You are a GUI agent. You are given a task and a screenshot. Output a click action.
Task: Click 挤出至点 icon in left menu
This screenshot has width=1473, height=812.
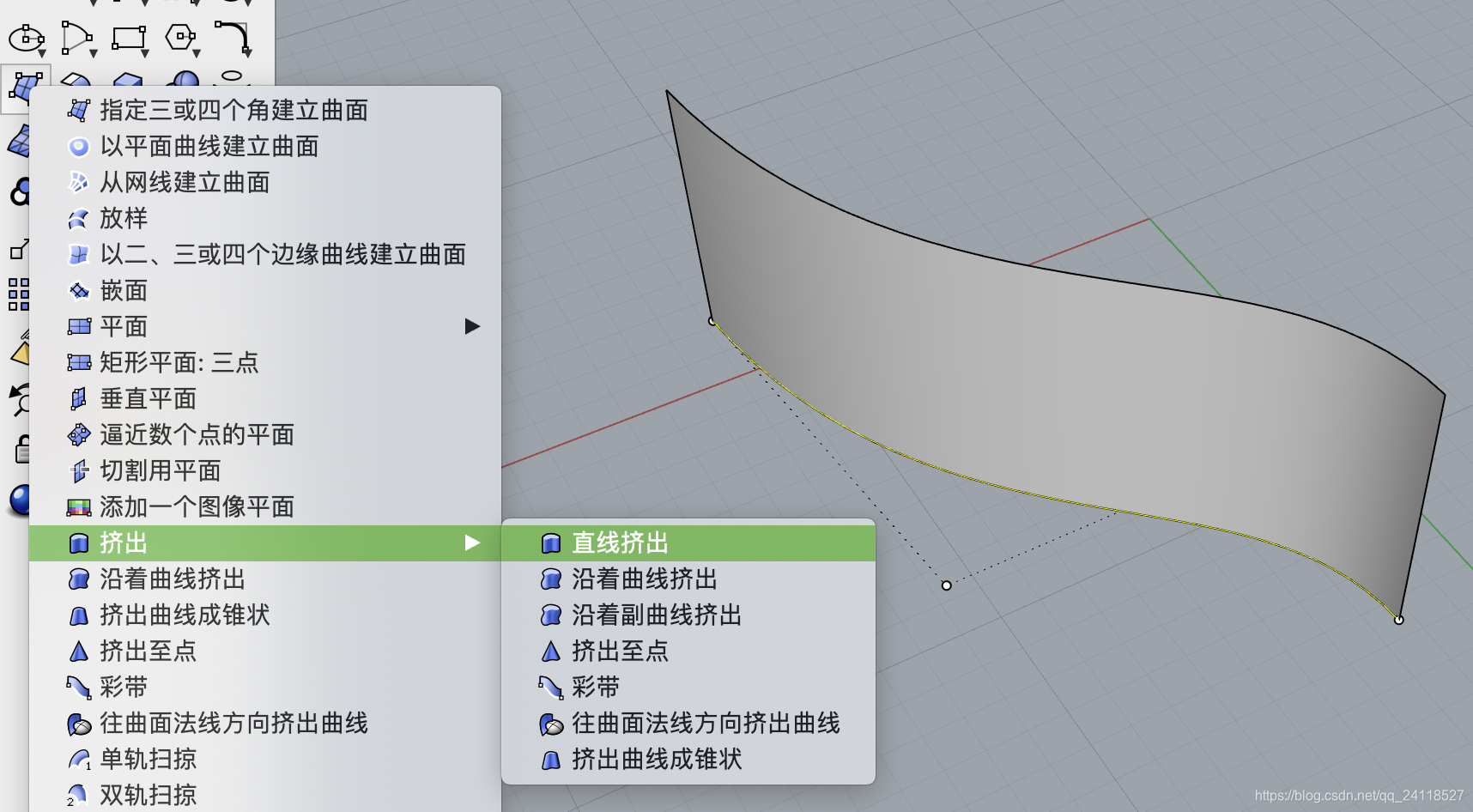click(79, 651)
